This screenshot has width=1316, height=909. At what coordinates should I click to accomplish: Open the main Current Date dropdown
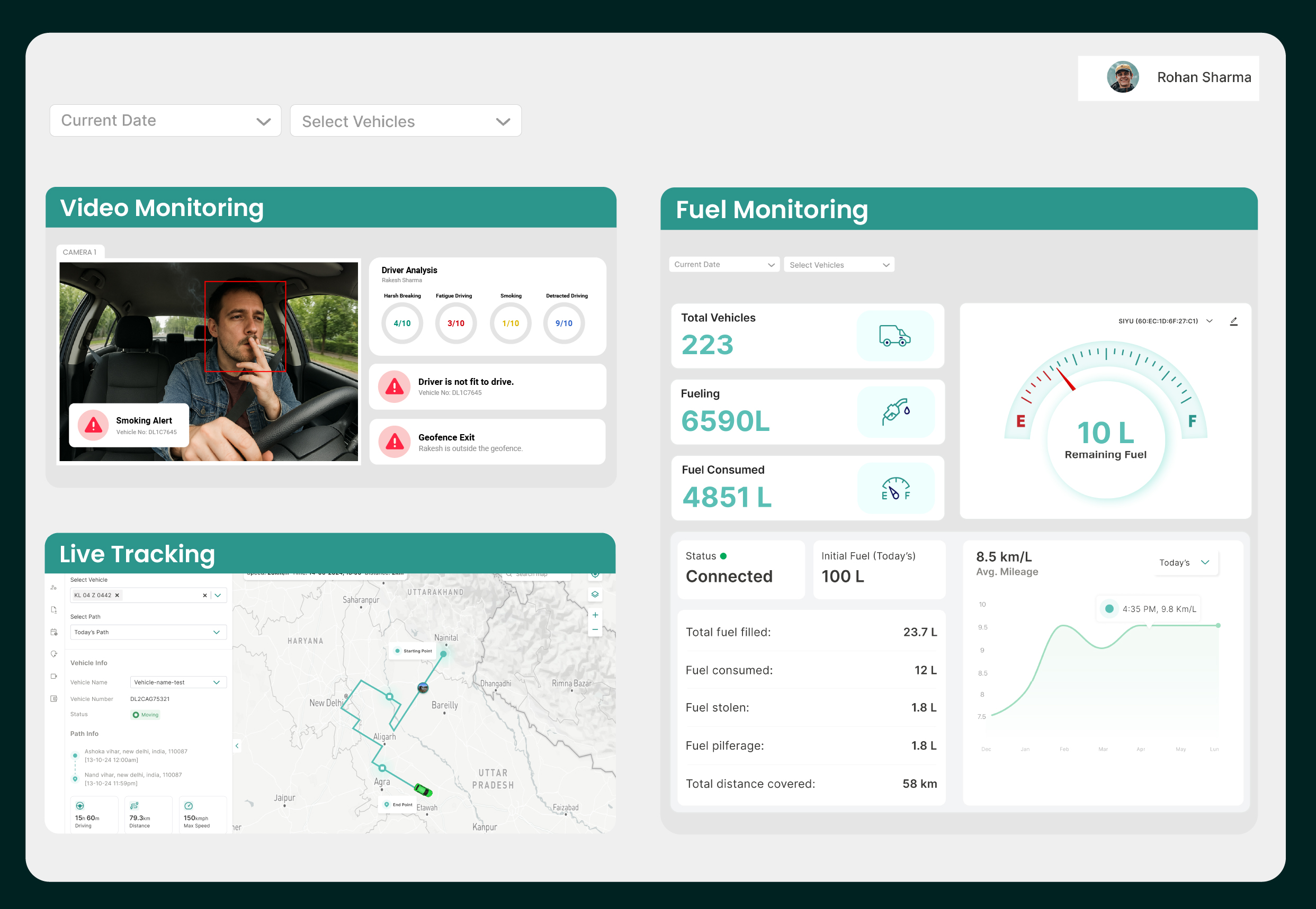point(165,121)
